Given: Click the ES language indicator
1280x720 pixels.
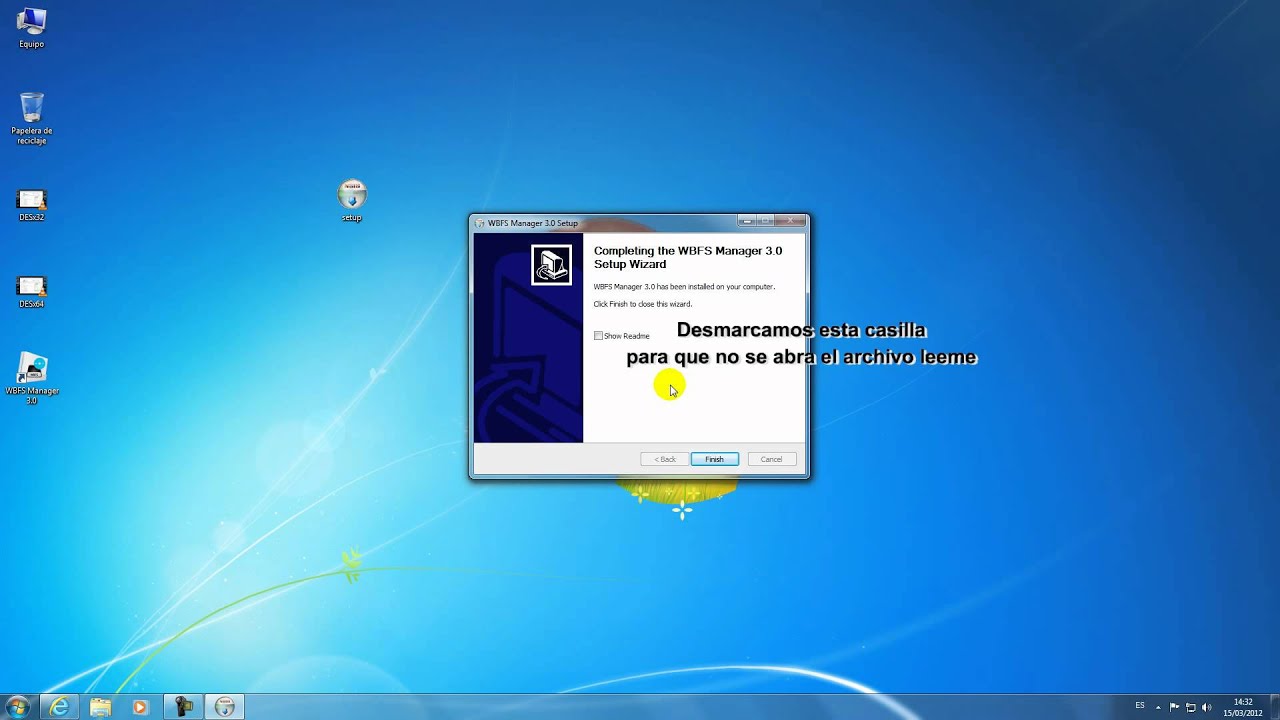Looking at the screenshot, I should [x=1140, y=706].
